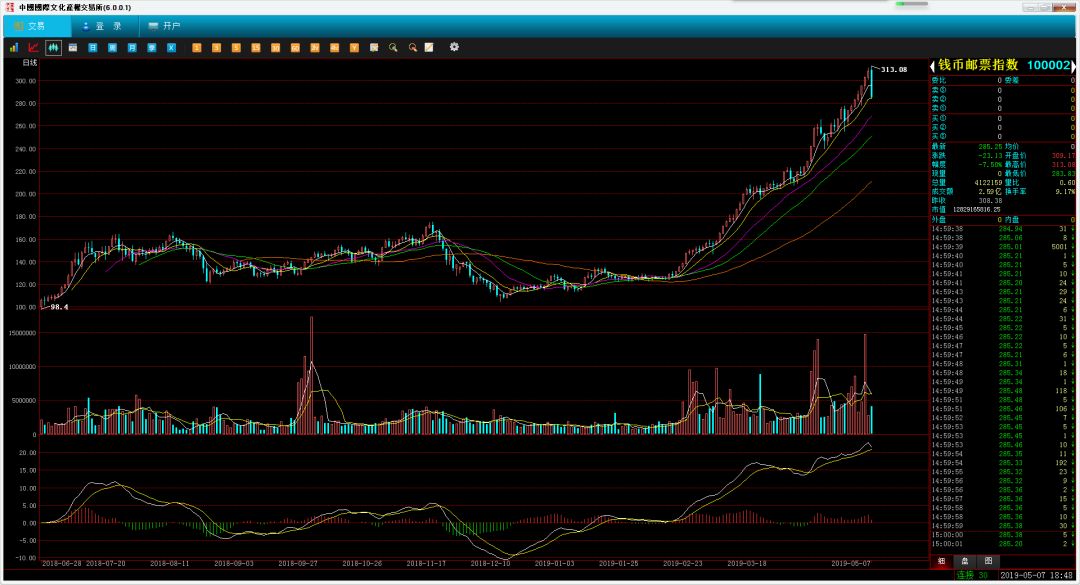Open the 交易 tab
The width and height of the screenshot is (1080, 585).
[x=37, y=26]
